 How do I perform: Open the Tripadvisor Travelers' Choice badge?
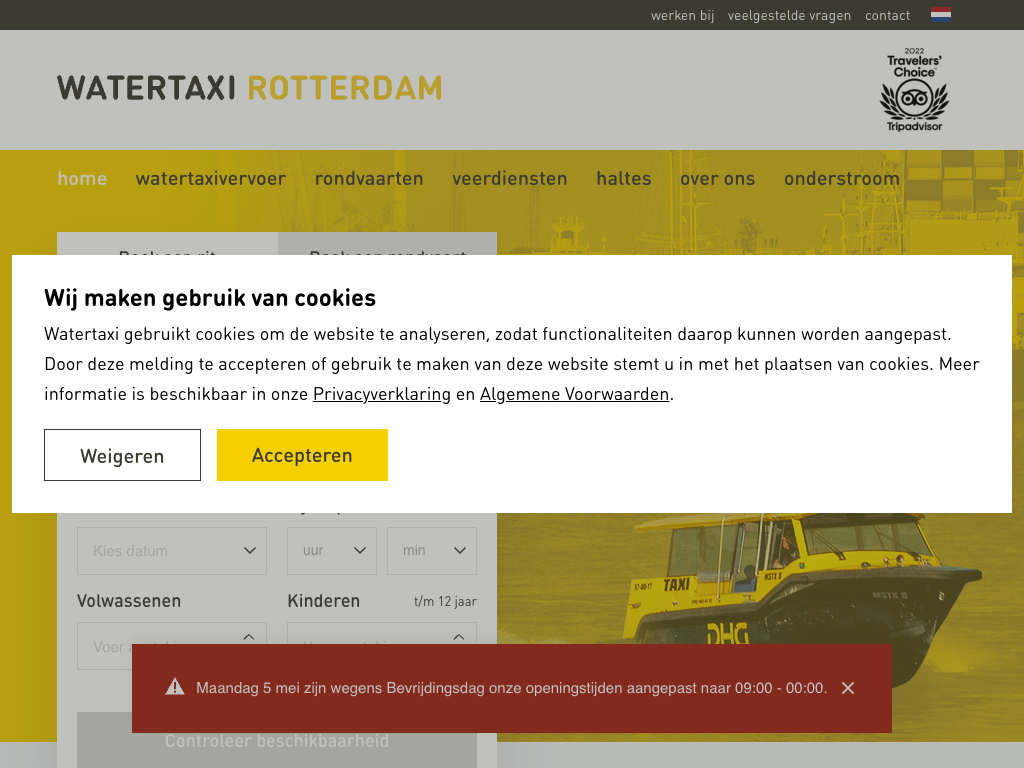(914, 89)
